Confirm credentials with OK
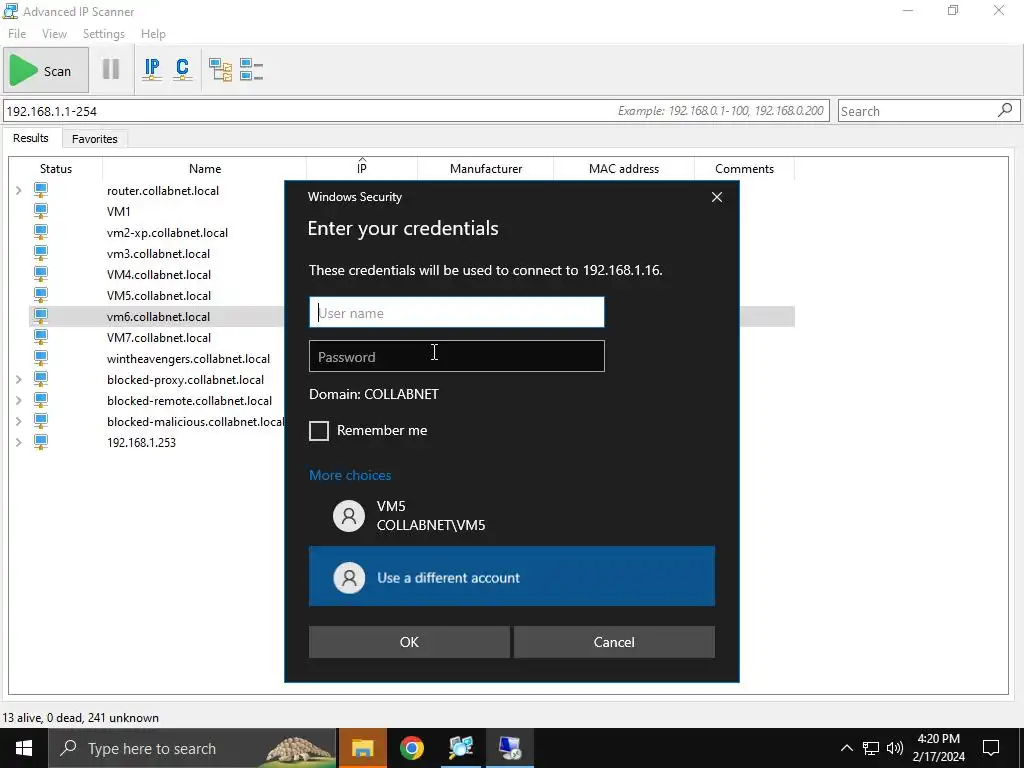 pos(409,642)
